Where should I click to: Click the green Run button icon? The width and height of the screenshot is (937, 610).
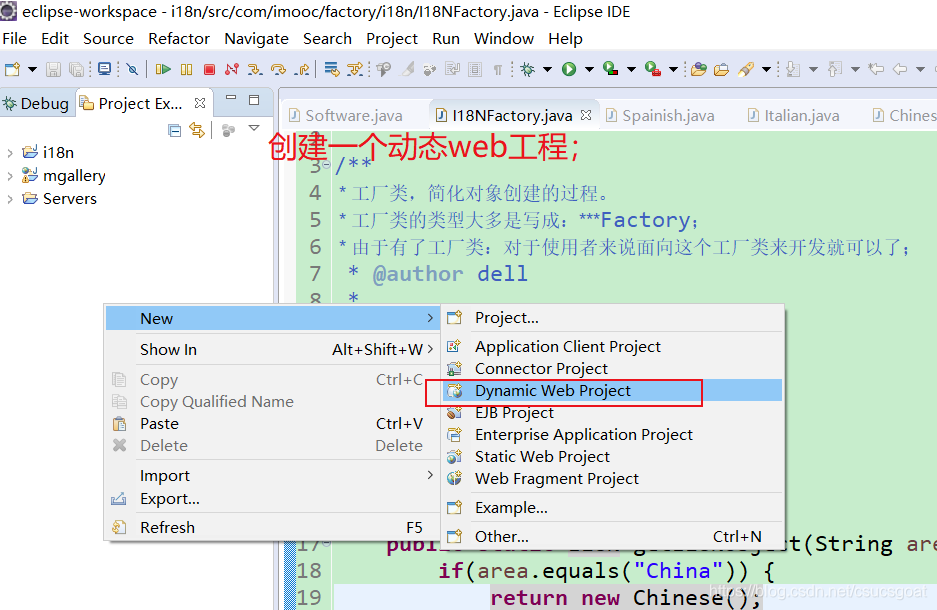[x=569, y=69]
